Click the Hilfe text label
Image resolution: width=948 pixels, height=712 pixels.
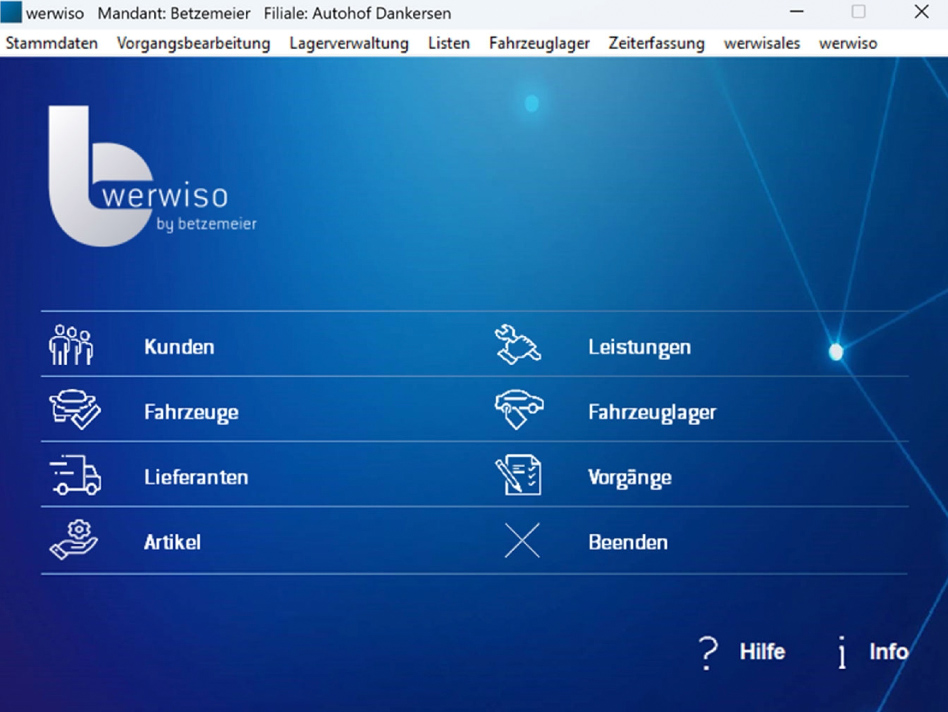tap(762, 652)
